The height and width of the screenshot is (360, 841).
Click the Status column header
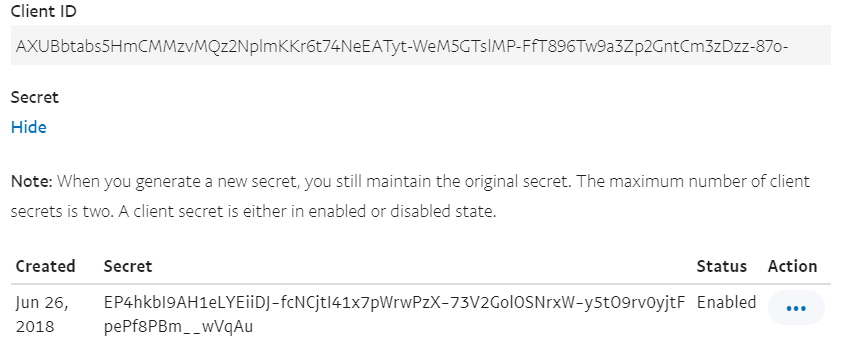click(x=721, y=266)
